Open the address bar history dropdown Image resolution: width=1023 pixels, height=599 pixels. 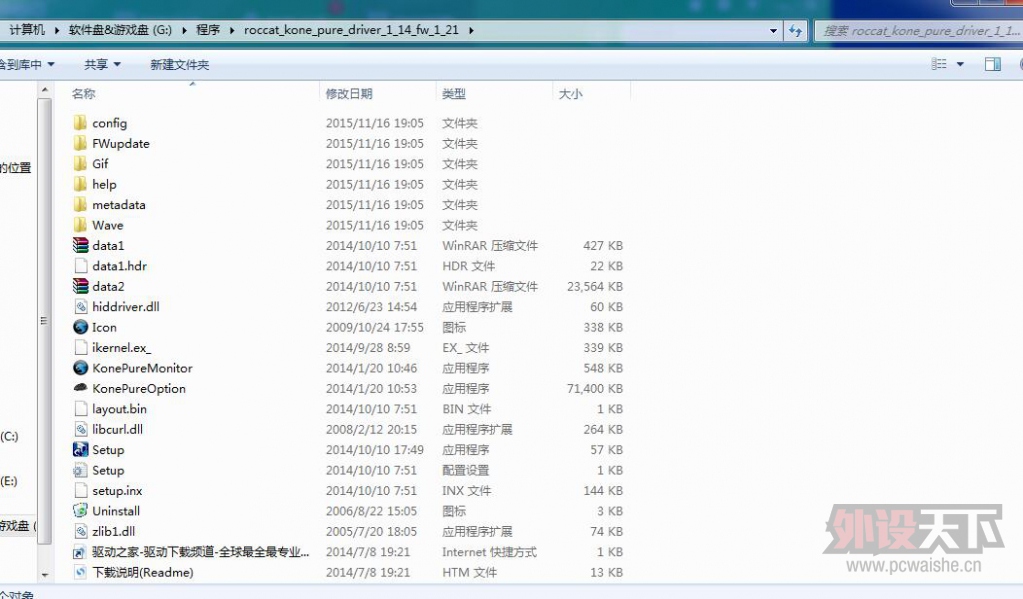coord(773,31)
